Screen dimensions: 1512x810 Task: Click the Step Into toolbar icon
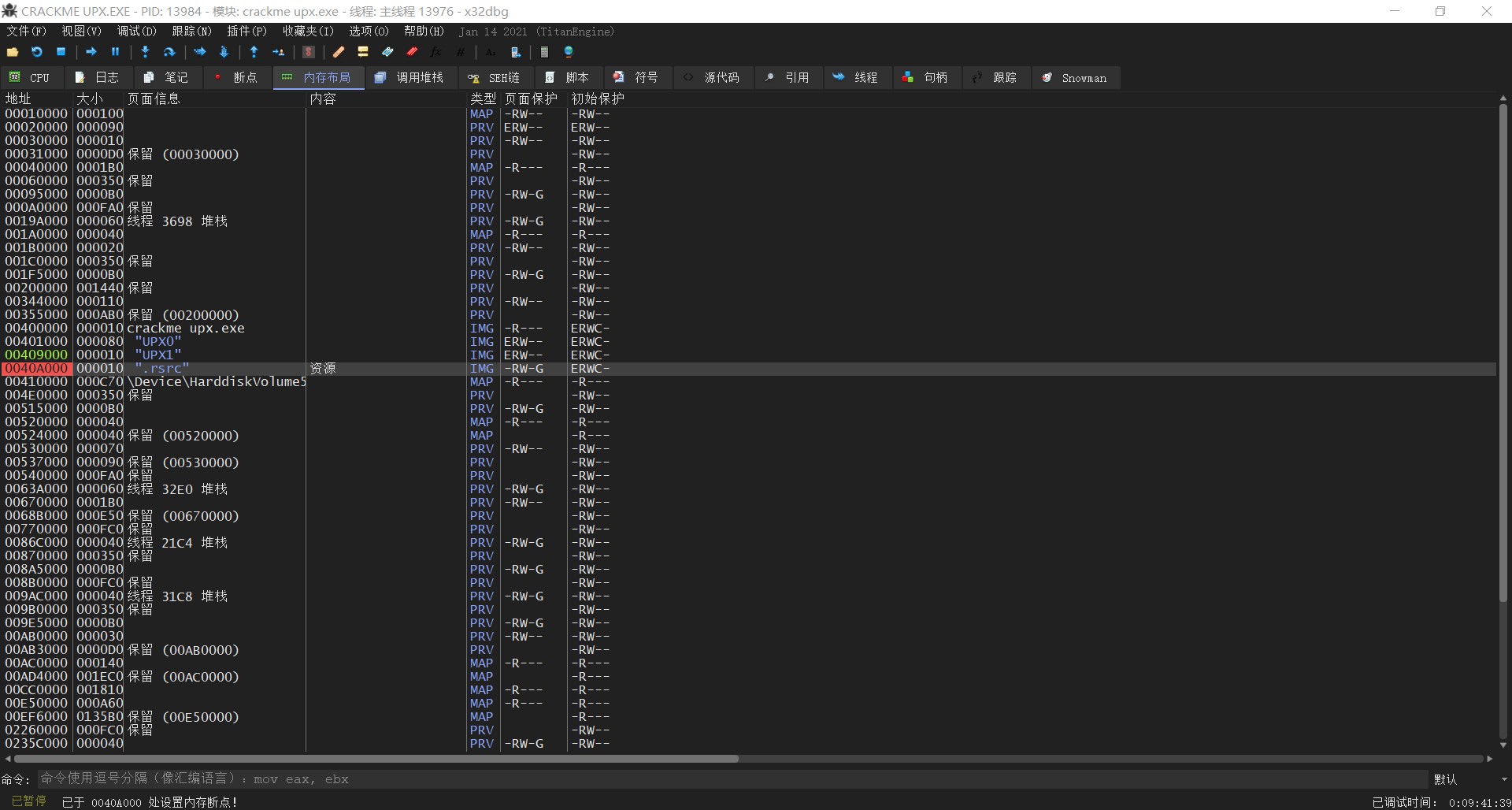pyautogui.click(x=145, y=52)
